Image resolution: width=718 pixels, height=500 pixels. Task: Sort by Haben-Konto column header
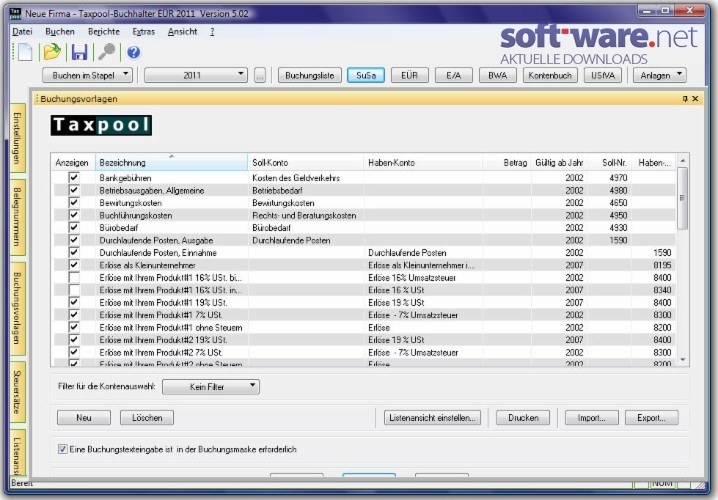pyautogui.click(x=423, y=163)
